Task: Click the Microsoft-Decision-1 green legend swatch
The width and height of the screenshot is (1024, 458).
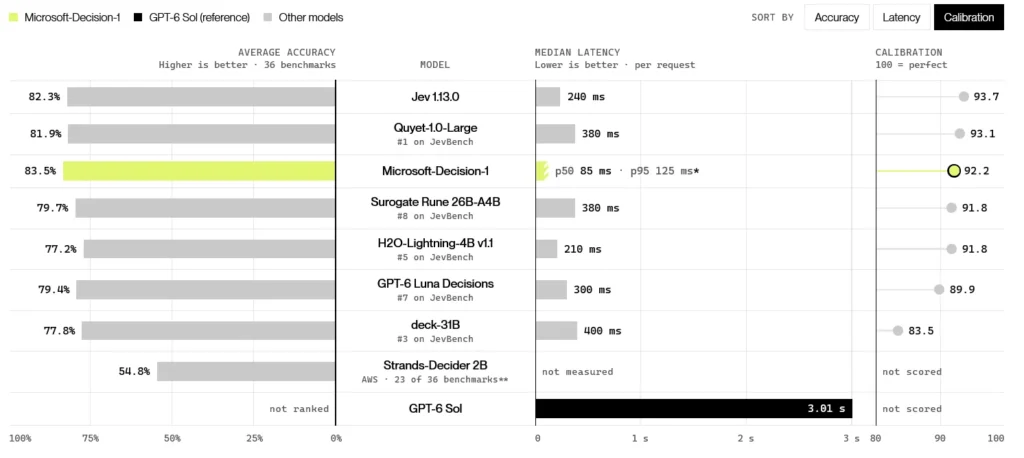Action: [x=13, y=18]
